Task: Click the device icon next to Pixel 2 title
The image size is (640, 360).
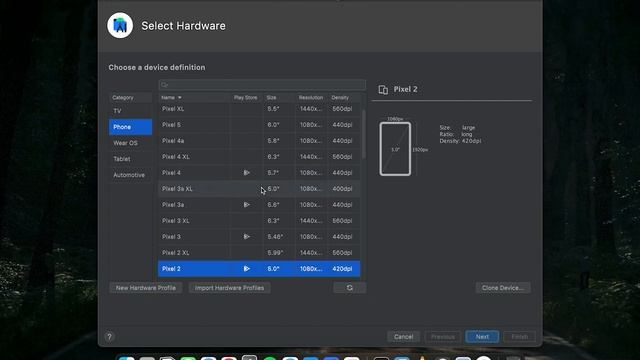Action: [x=383, y=89]
